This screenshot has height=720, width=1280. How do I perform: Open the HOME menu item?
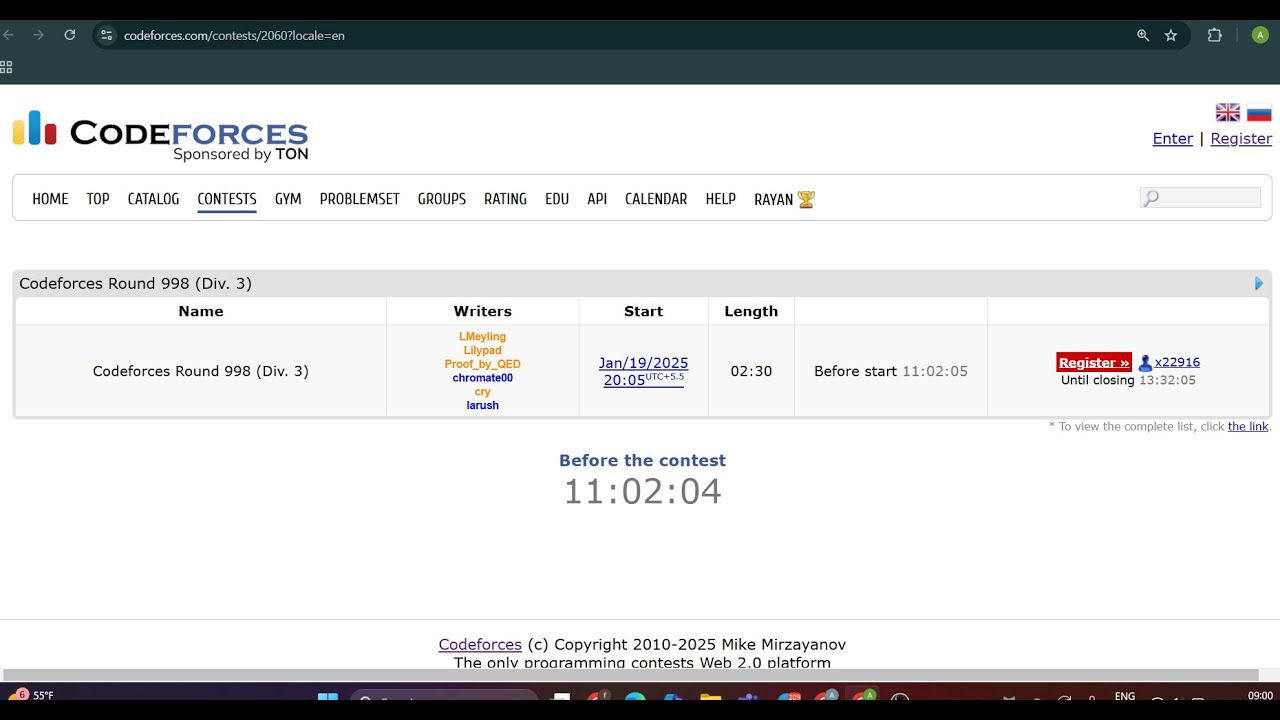click(x=50, y=199)
